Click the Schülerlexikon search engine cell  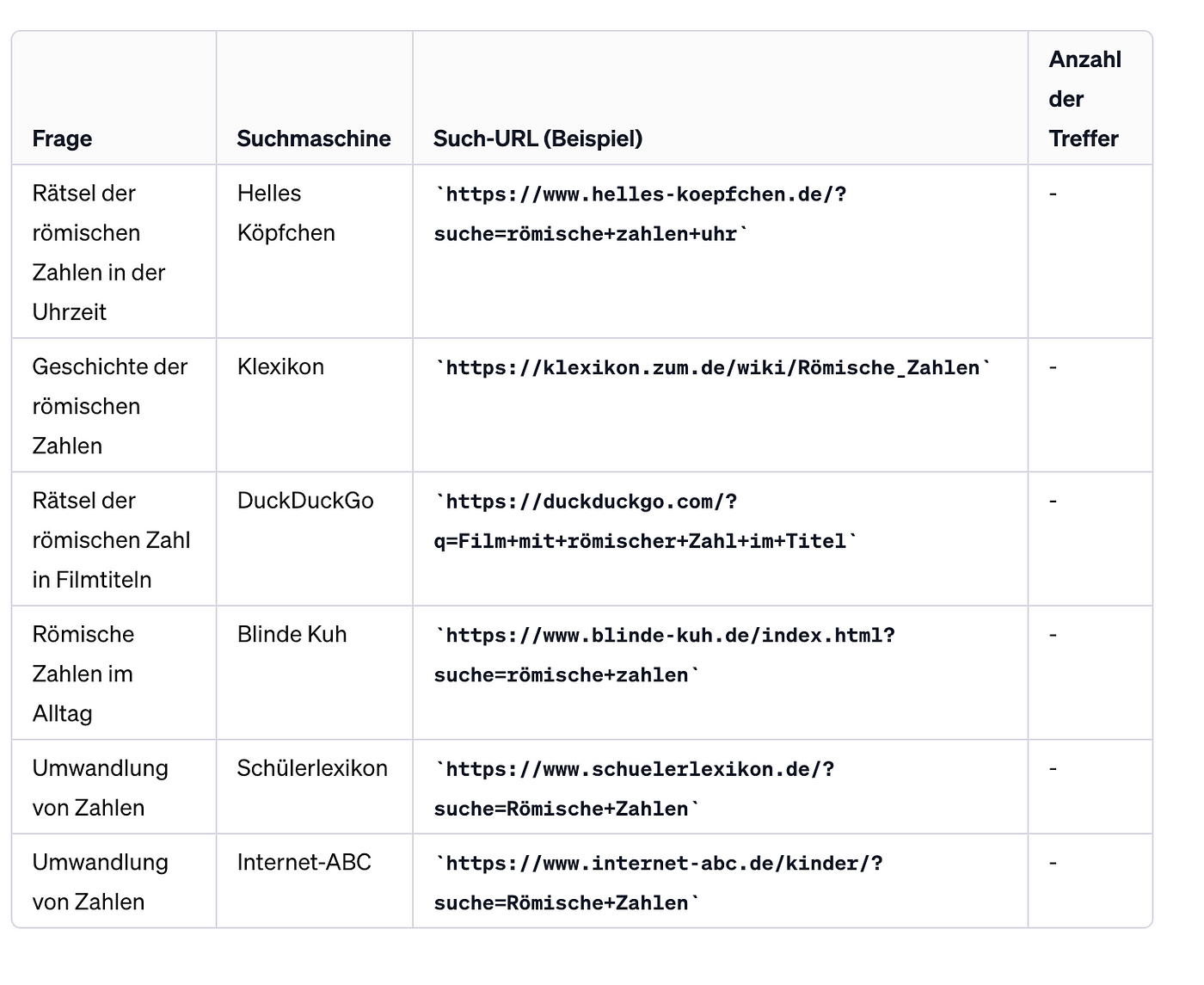click(312, 768)
